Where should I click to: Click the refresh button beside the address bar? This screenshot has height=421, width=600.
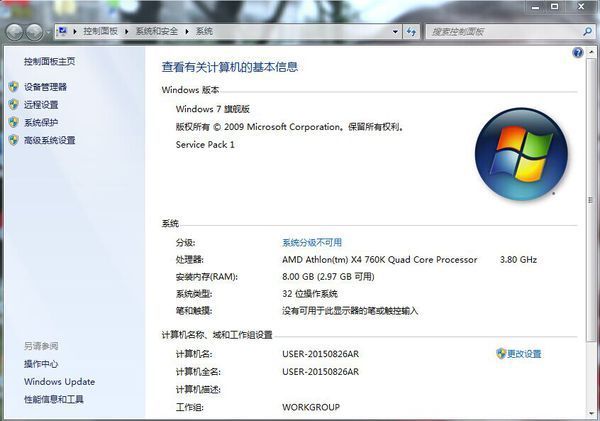(411, 32)
